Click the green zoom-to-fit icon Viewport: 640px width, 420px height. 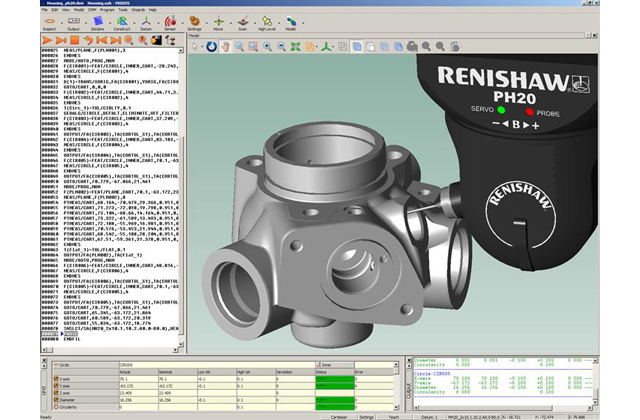(x=295, y=47)
